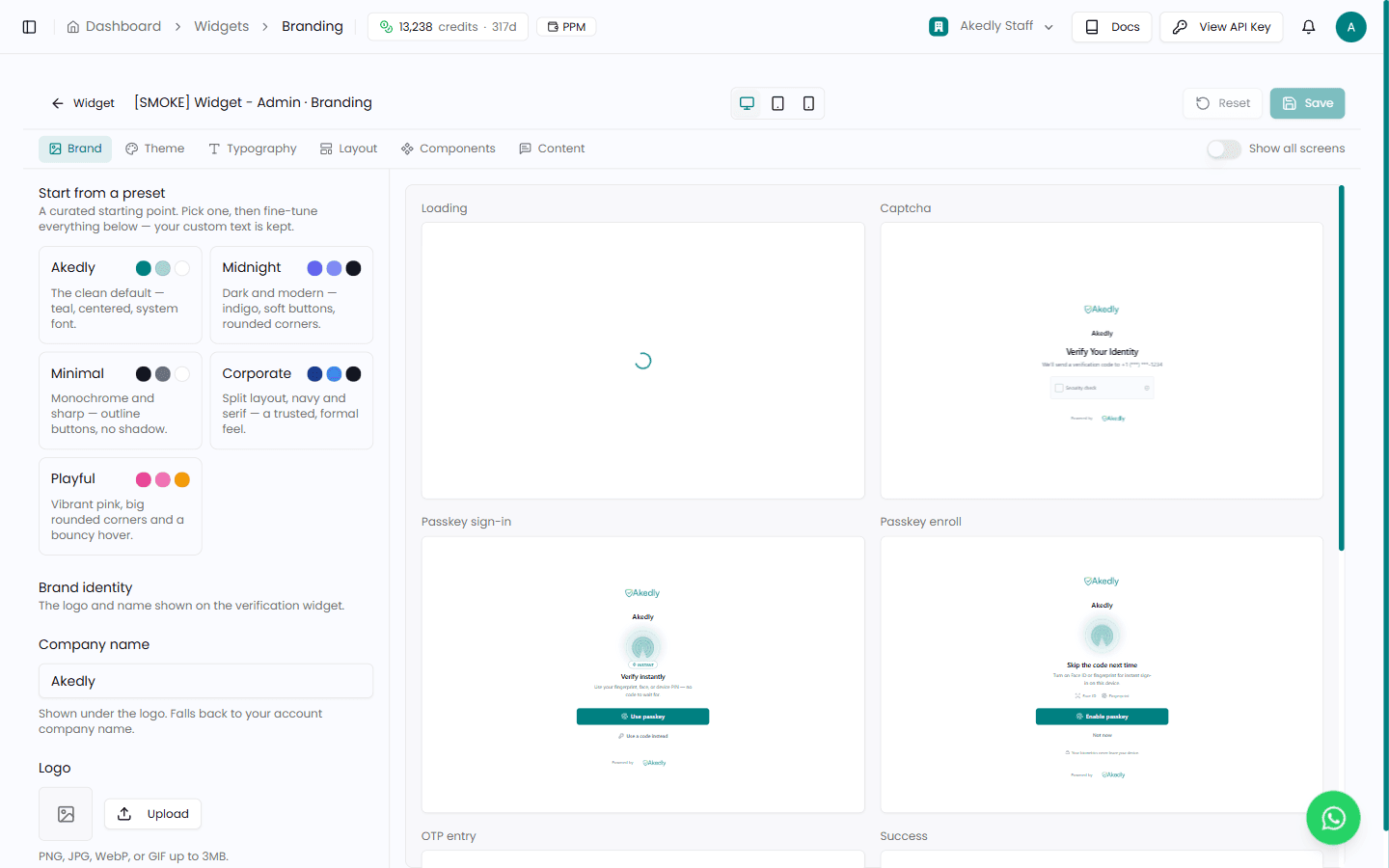Click the 'Success' label
This screenshot has width=1389, height=868.
tap(904, 836)
